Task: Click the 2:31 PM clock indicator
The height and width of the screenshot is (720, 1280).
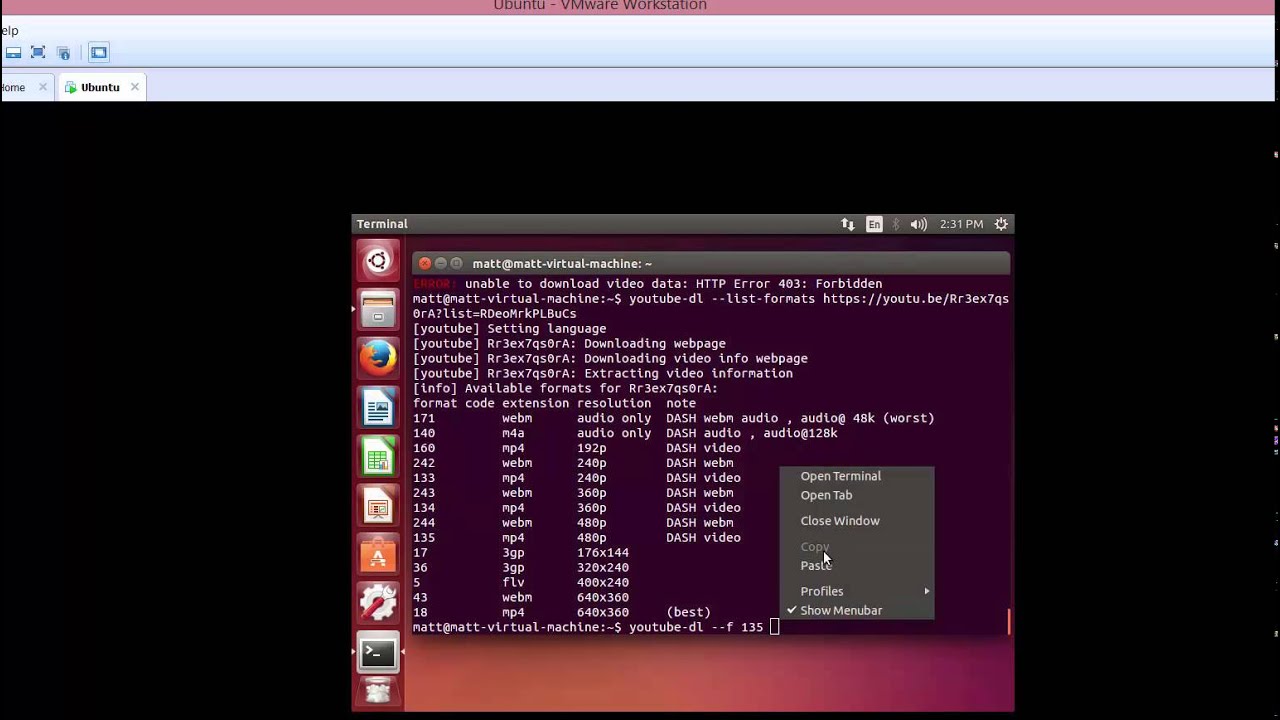Action: 961,224
